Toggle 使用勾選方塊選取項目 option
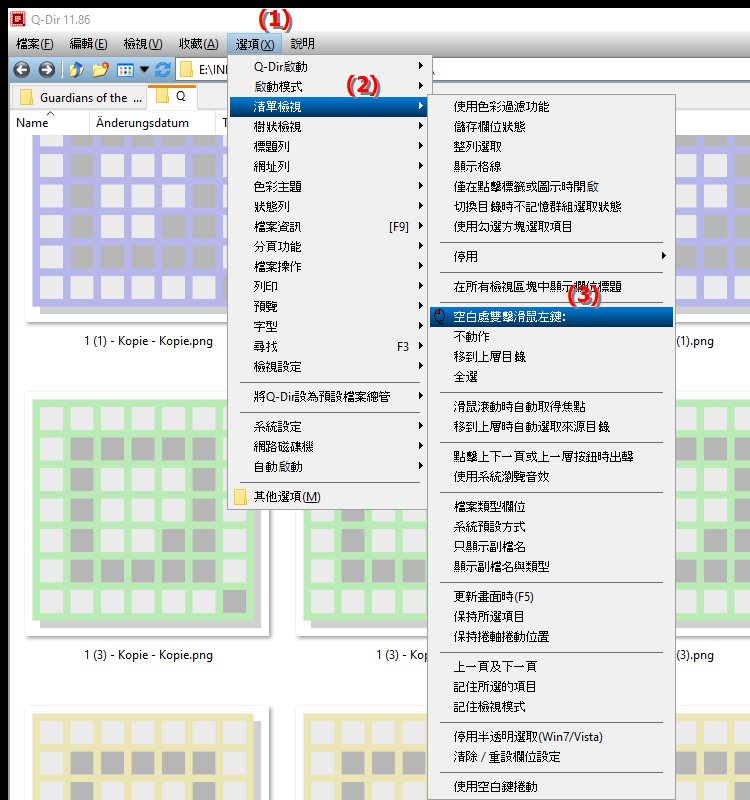Screen dimensions: 750x800 (x=552, y=227)
